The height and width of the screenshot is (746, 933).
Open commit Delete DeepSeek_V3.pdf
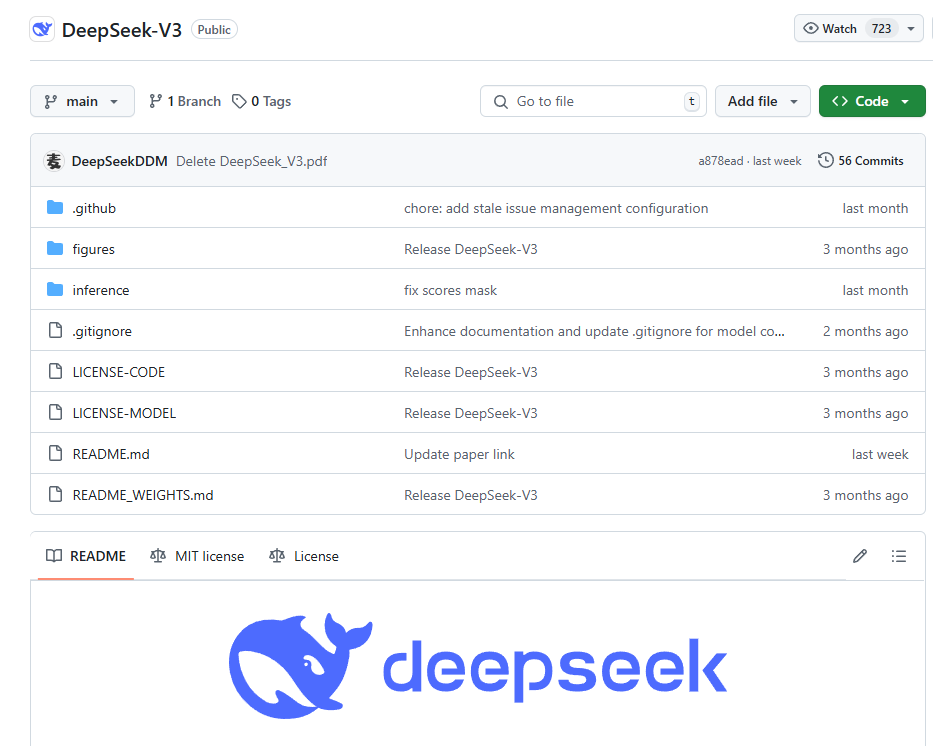click(x=252, y=161)
